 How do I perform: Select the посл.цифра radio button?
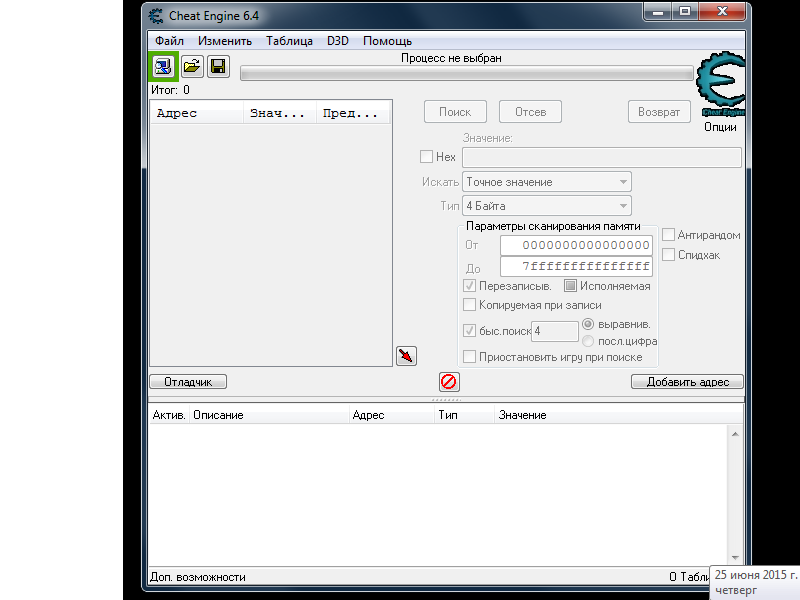pos(588,341)
